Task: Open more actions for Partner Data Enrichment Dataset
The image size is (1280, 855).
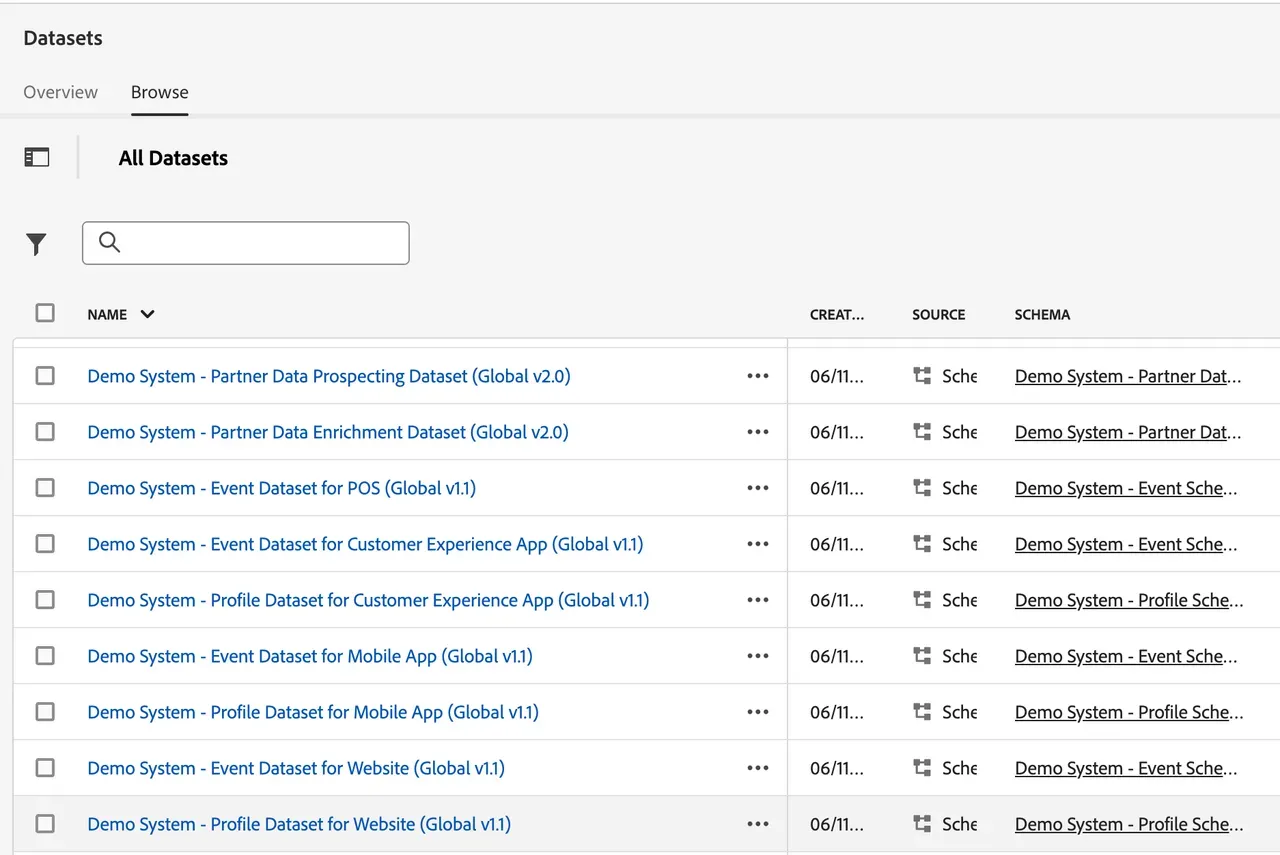Action: point(758,432)
